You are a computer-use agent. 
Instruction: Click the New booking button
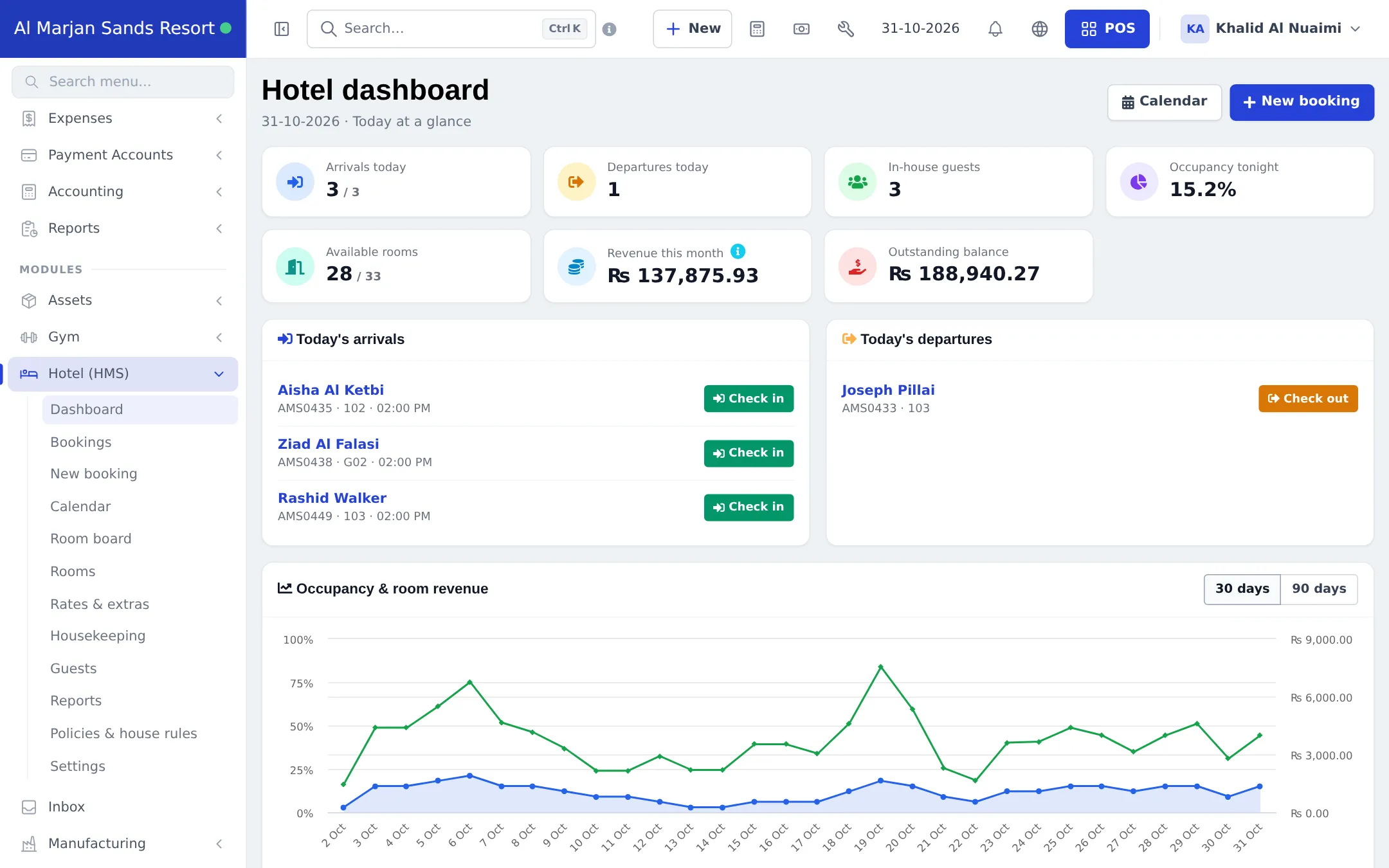pyautogui.click(x=1302, y=102)
